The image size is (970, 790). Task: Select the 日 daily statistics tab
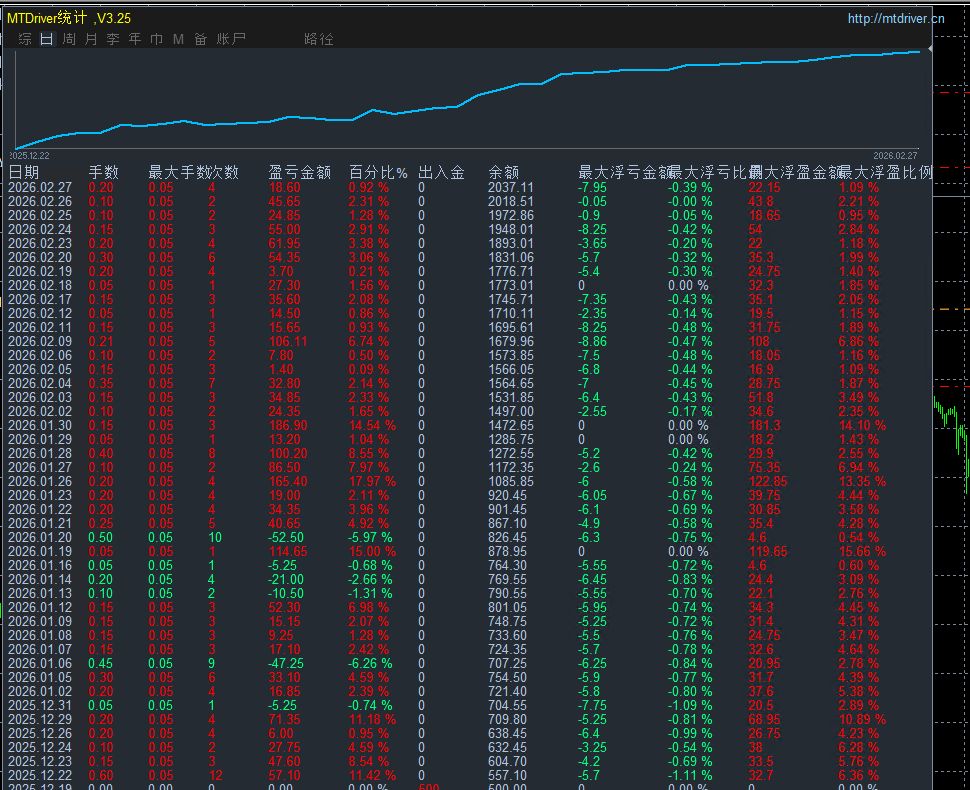(x=47, y=39)
